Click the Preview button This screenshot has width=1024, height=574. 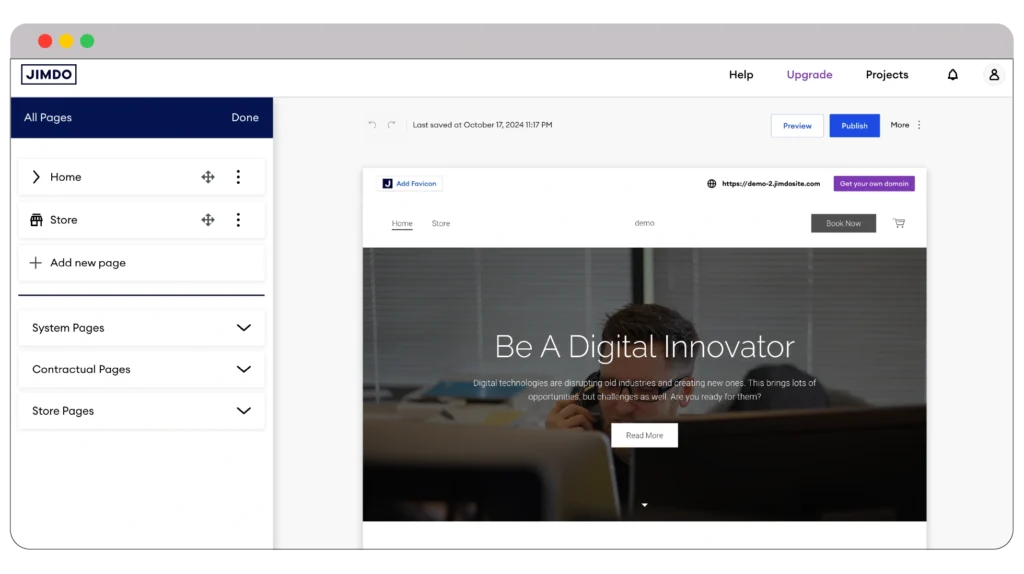[x=797, y=126]
